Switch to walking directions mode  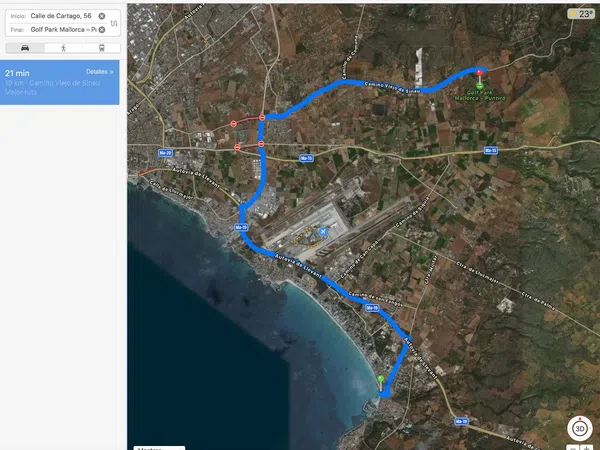(63, 47)
